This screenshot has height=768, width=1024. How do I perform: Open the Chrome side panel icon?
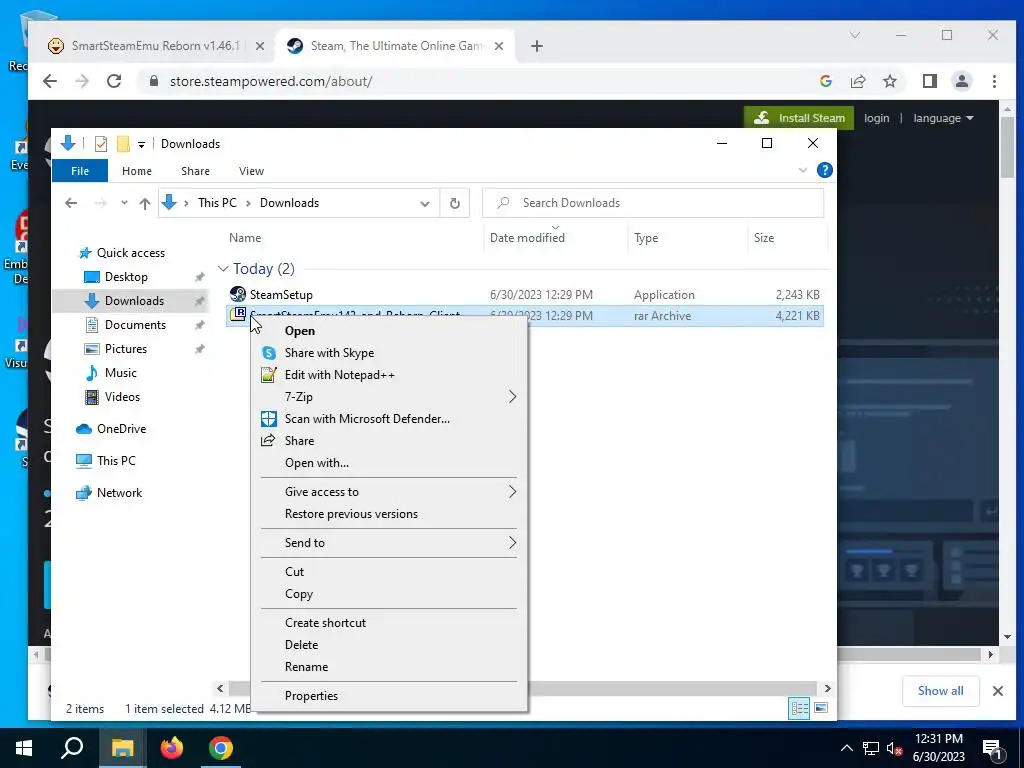point(929,81)
